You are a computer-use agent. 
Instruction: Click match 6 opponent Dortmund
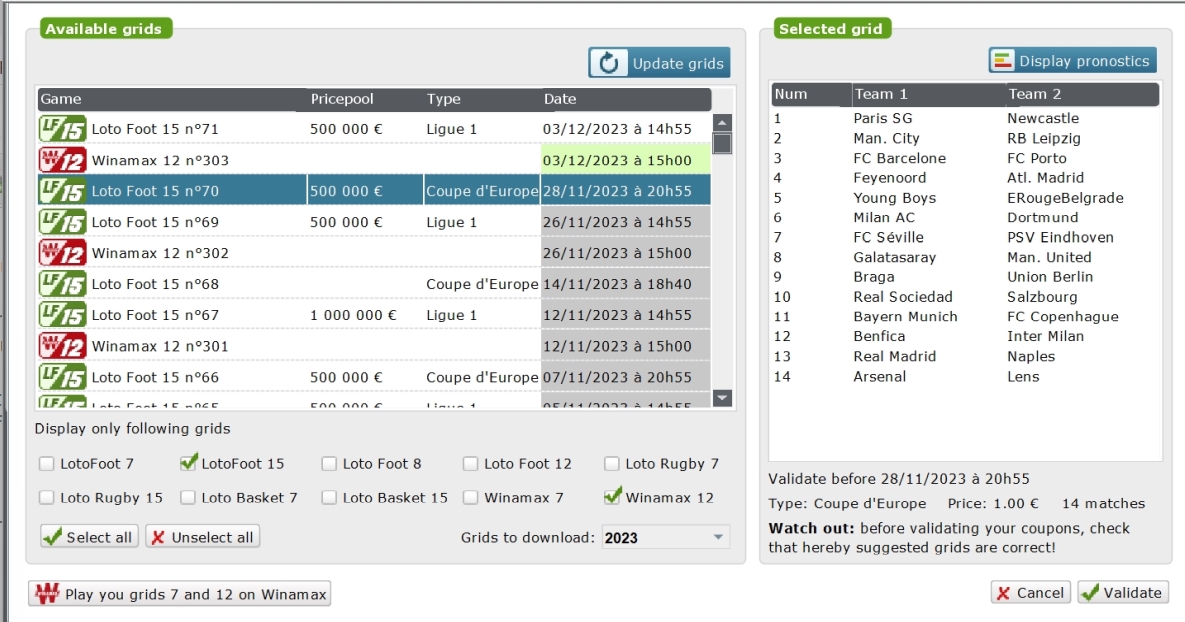point(1042,217)
